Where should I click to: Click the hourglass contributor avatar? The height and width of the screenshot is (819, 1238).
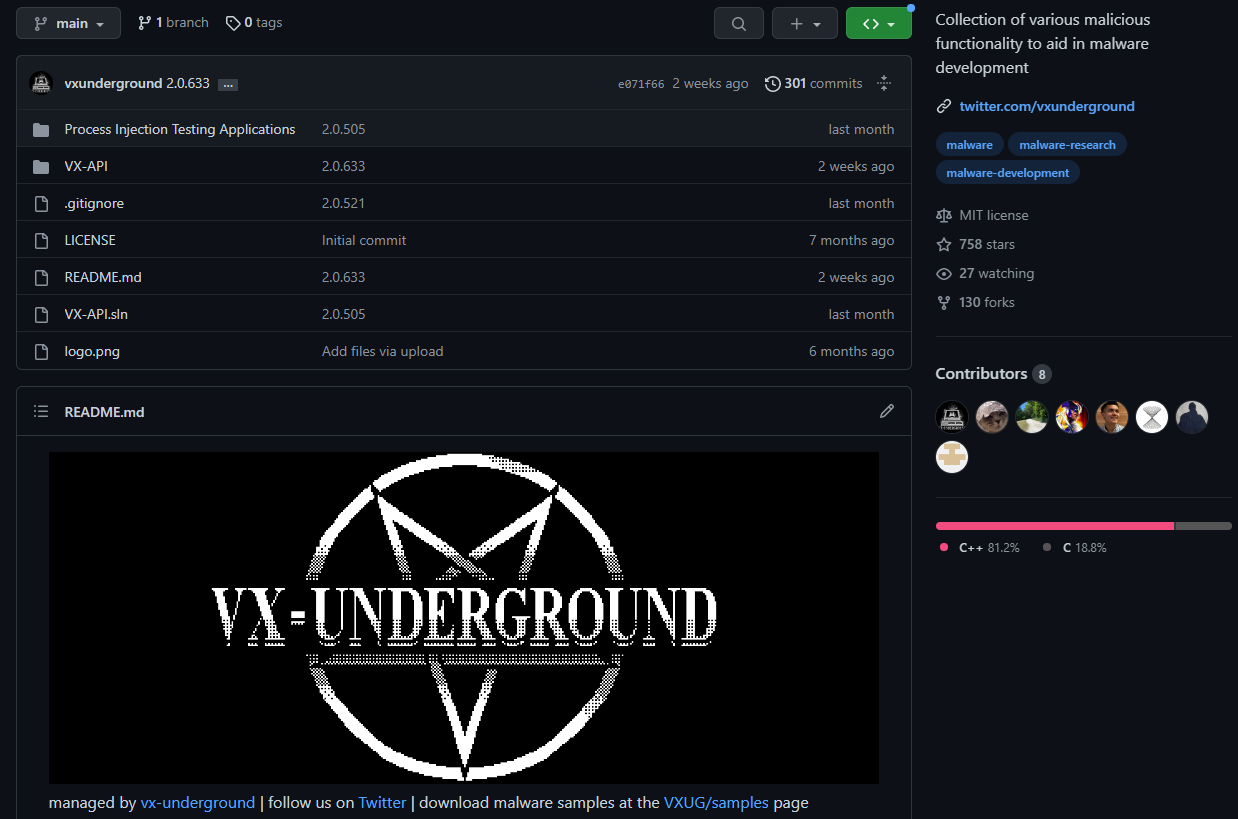pos(1152,417)
